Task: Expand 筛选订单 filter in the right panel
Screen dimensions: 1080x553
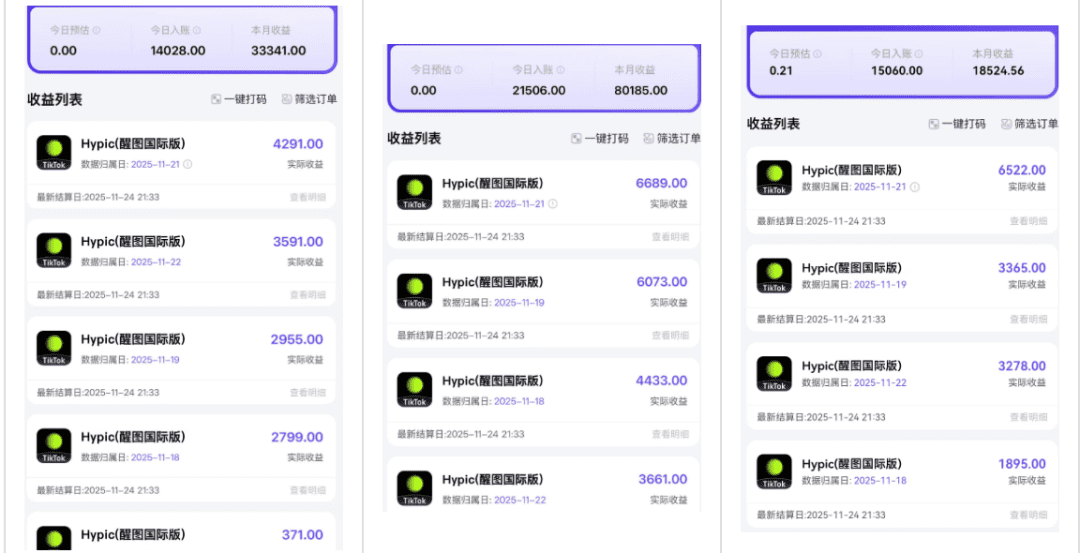Action: pyautogui.click(x=1029, y=124)
